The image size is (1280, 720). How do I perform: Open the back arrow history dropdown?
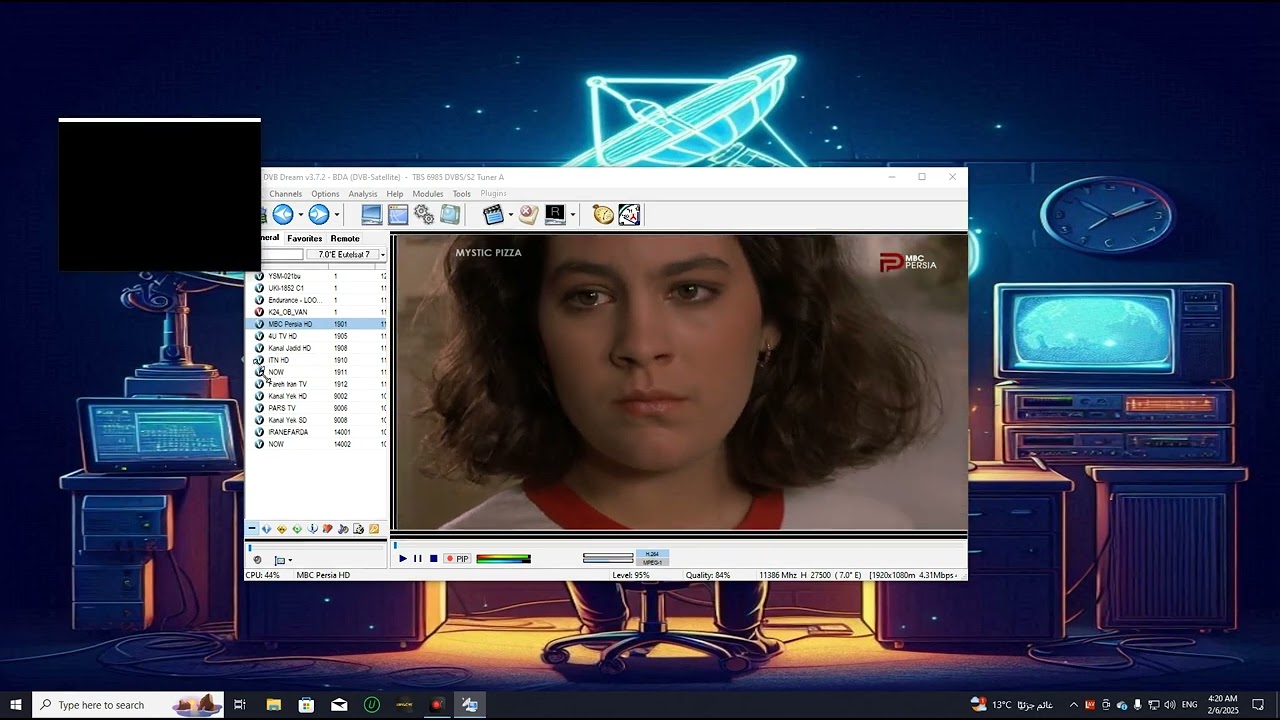tap(300, 215)
